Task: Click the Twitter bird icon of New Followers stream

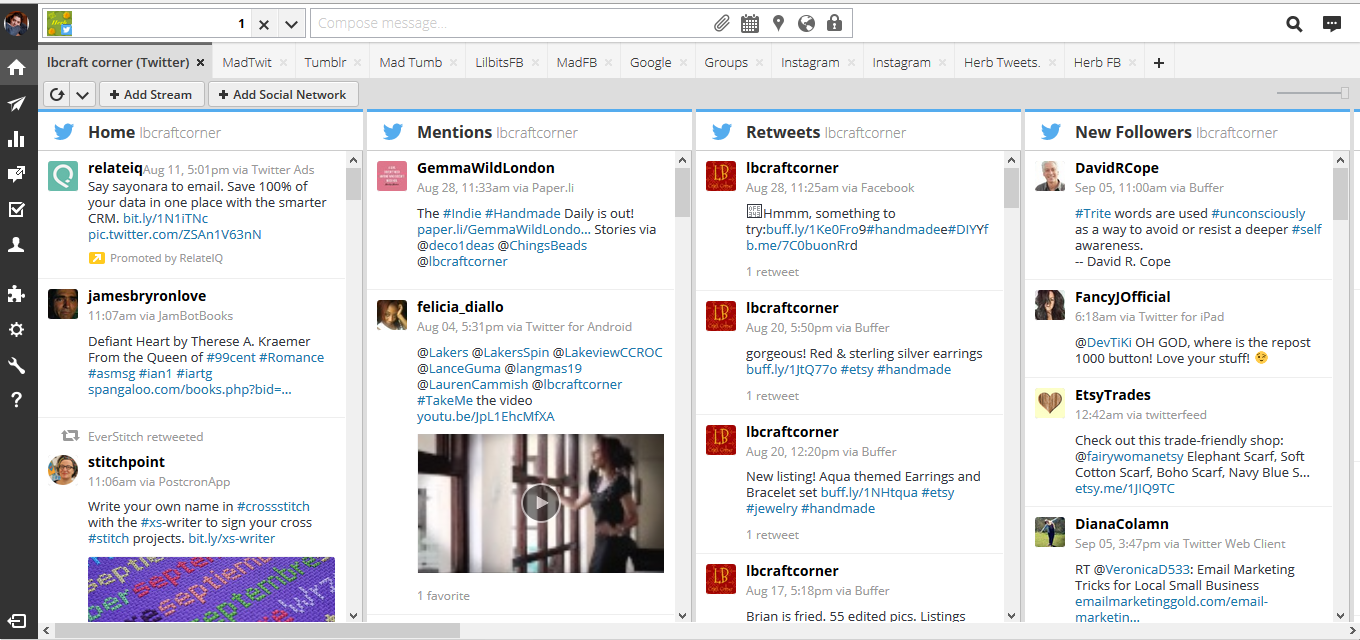Action: pyautogui.click(x=1050, y=132)
